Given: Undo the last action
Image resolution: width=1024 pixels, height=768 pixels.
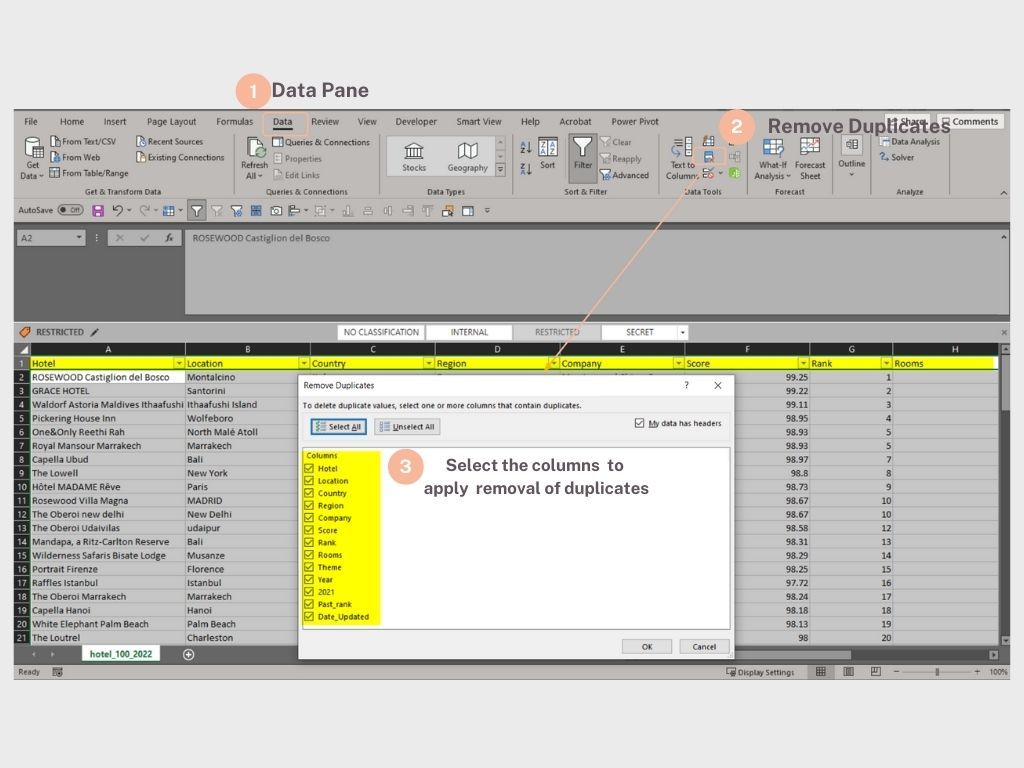Looking at the screenshot, I should pyautogui.click(x=118, y=210).
